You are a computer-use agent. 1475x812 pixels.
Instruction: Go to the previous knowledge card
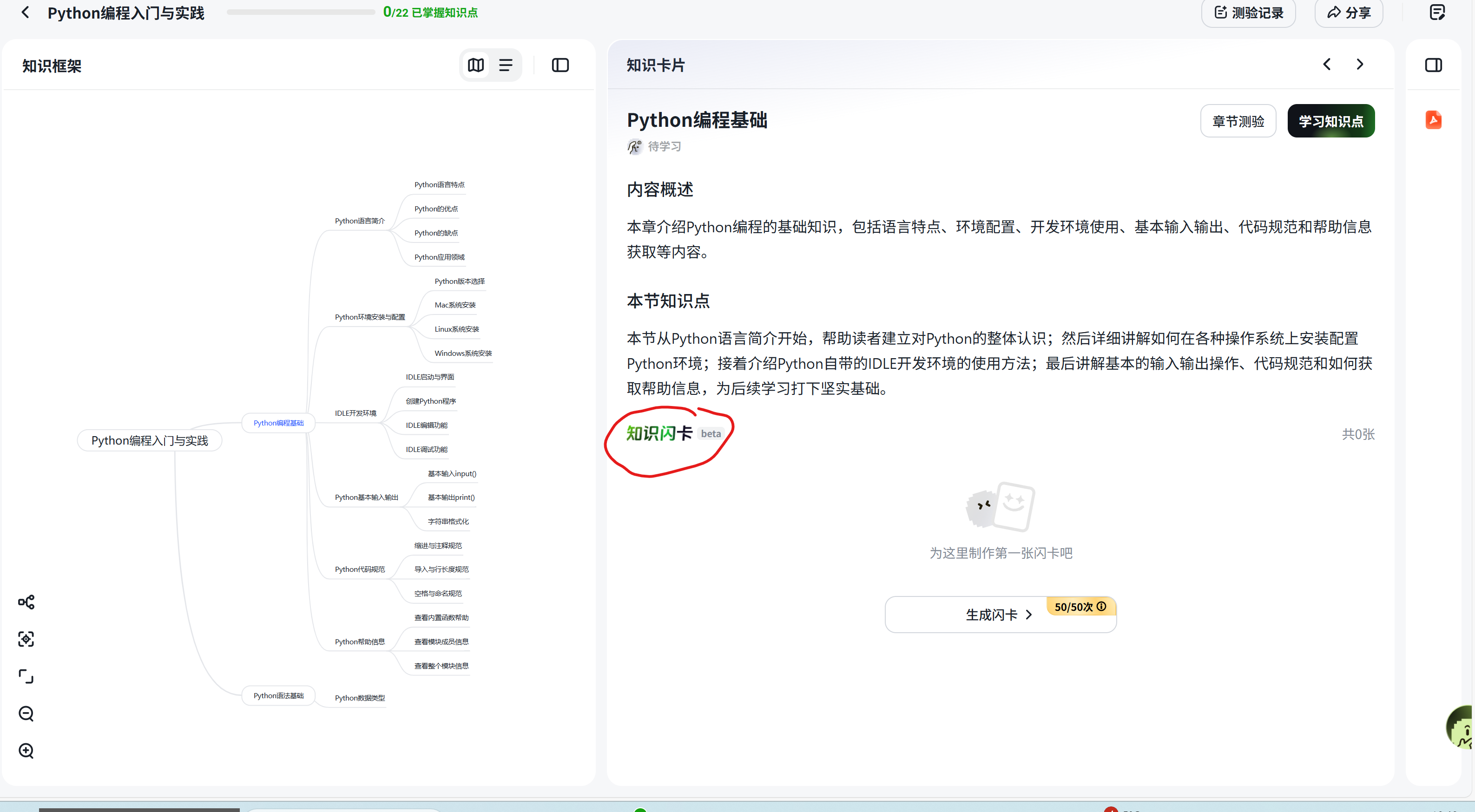click(1327, 65)
